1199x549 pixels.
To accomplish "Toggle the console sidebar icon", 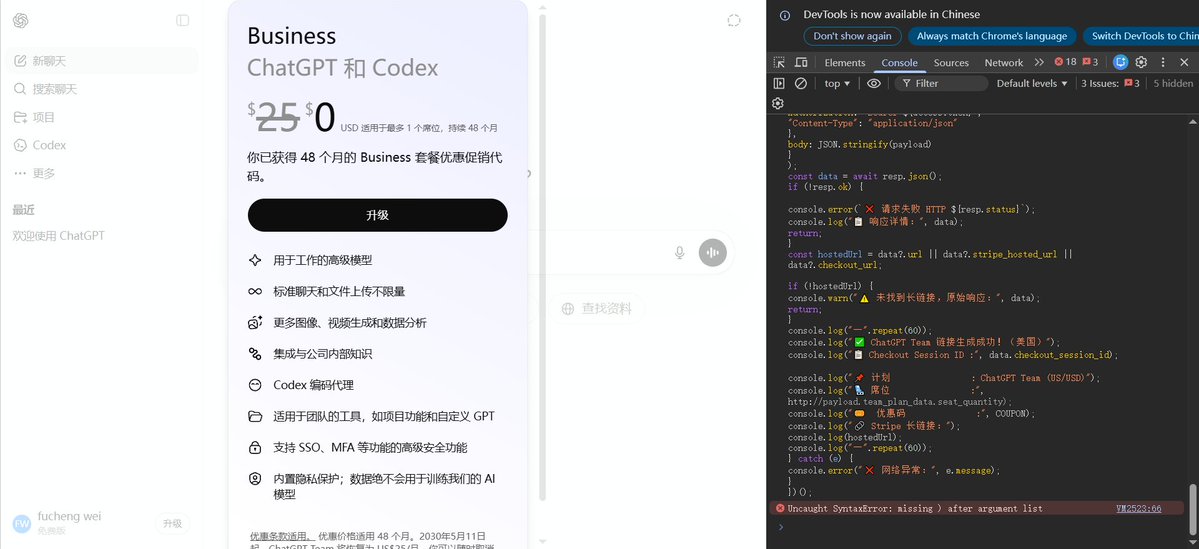I will coord(778,83).
